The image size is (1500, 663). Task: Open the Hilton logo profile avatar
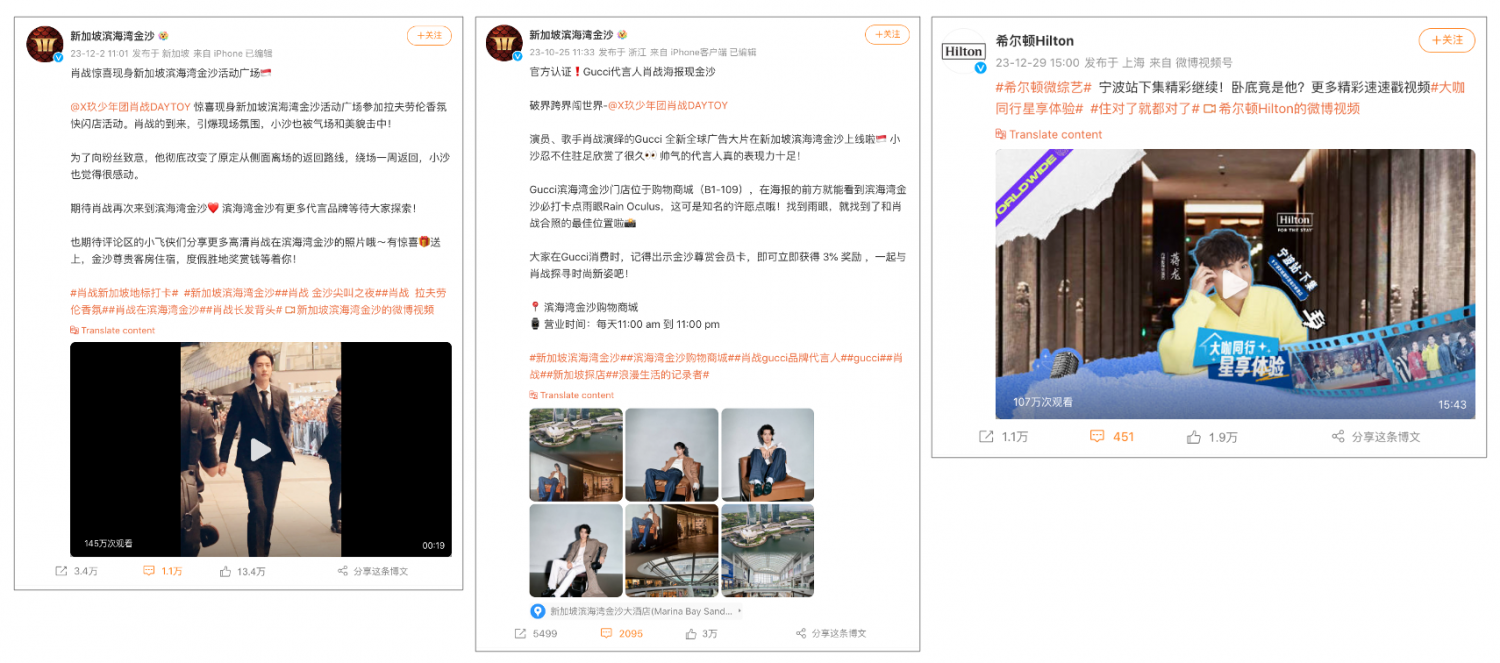(965, 51)
